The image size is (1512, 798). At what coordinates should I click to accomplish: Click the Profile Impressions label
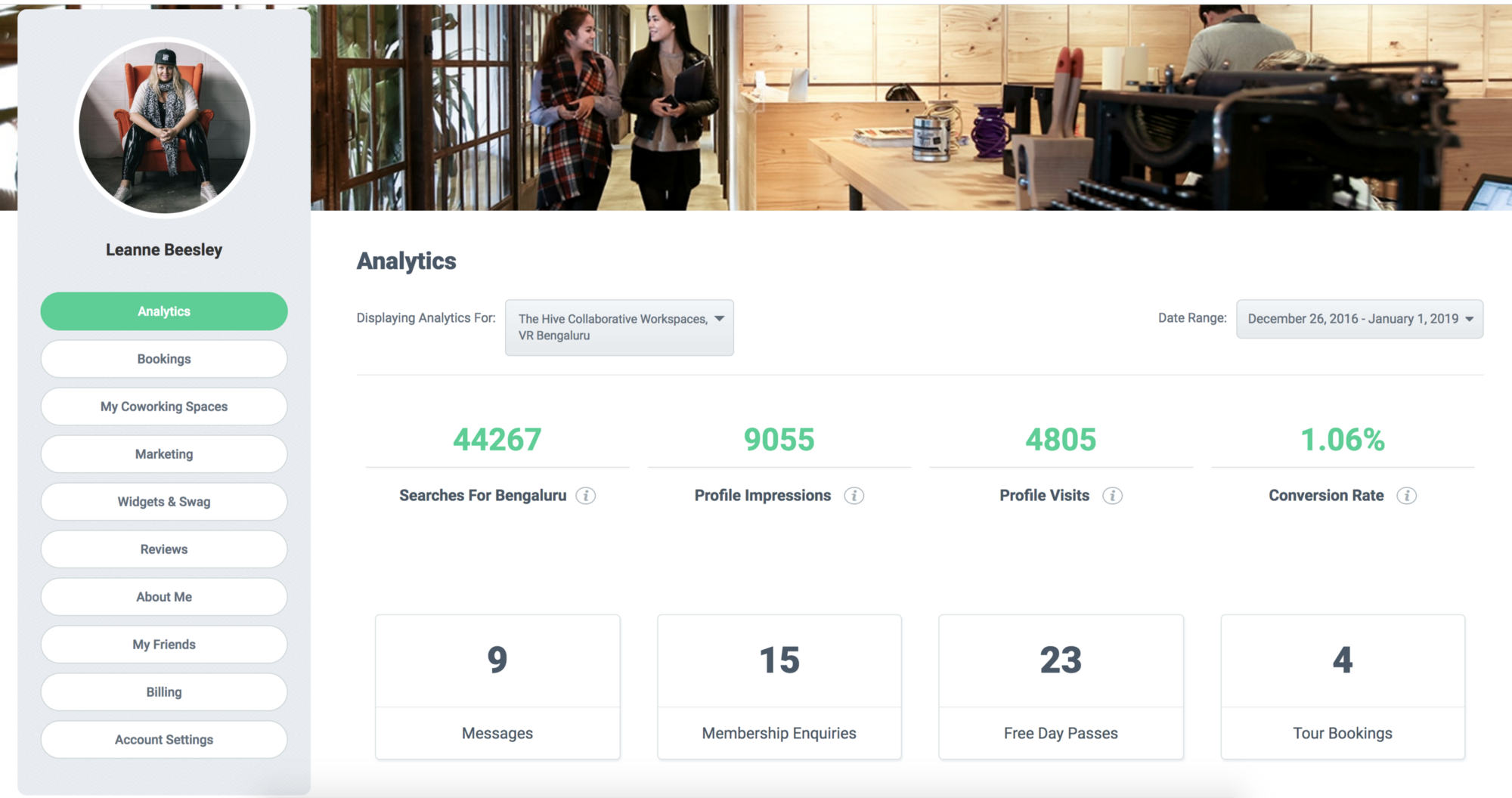763,496
